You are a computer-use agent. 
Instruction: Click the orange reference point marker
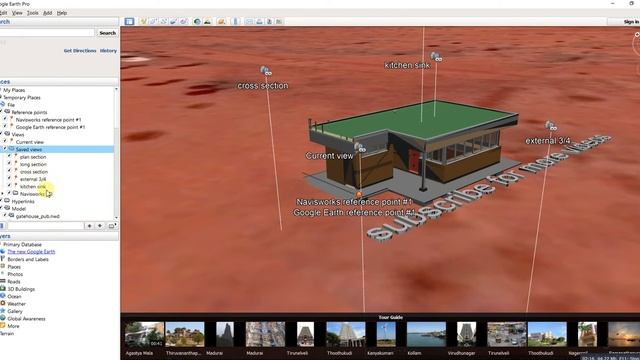tap(359, 195)
